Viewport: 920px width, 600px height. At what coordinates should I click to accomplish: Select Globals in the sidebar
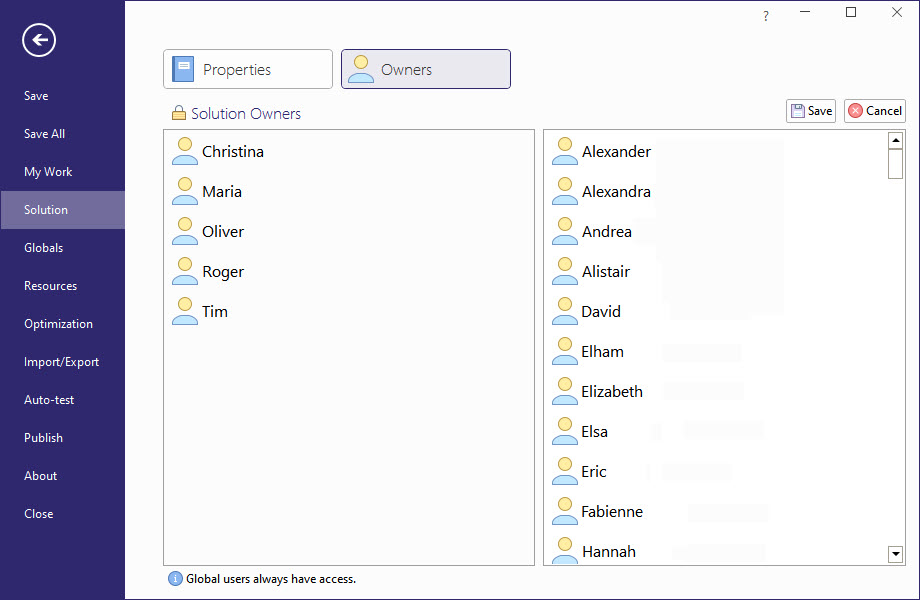click(43, 247)
